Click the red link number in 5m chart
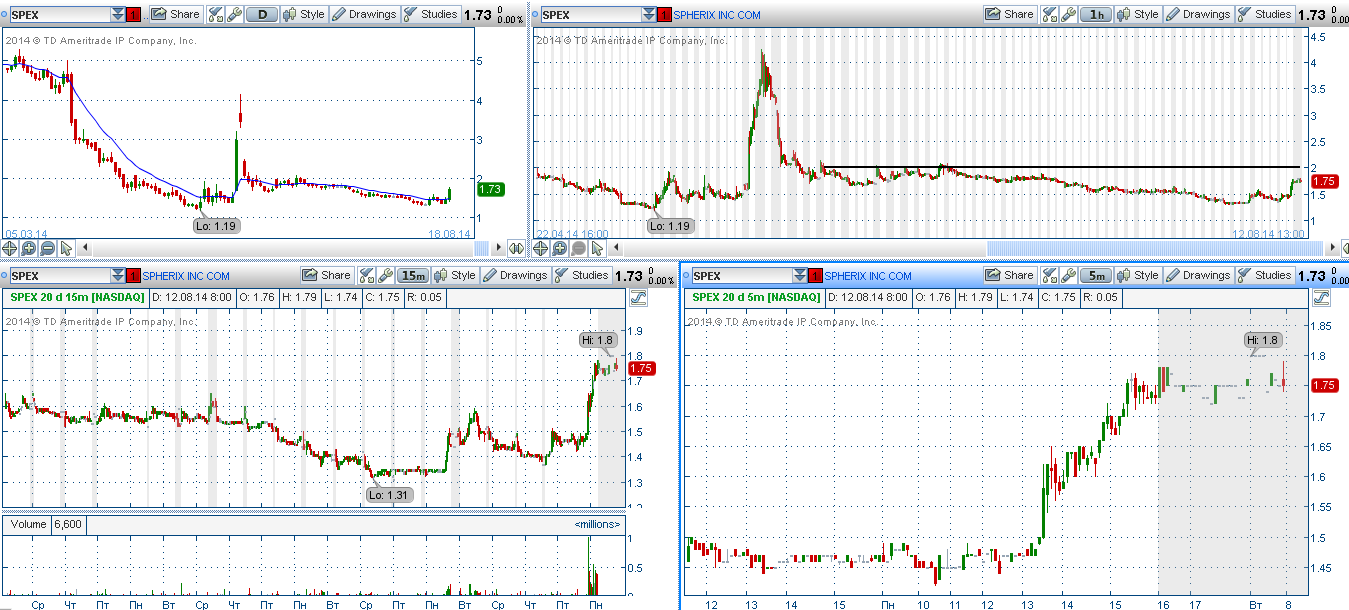Image resolution: width=1349 pixels, height=610 pixels. [x=815, y=276]
